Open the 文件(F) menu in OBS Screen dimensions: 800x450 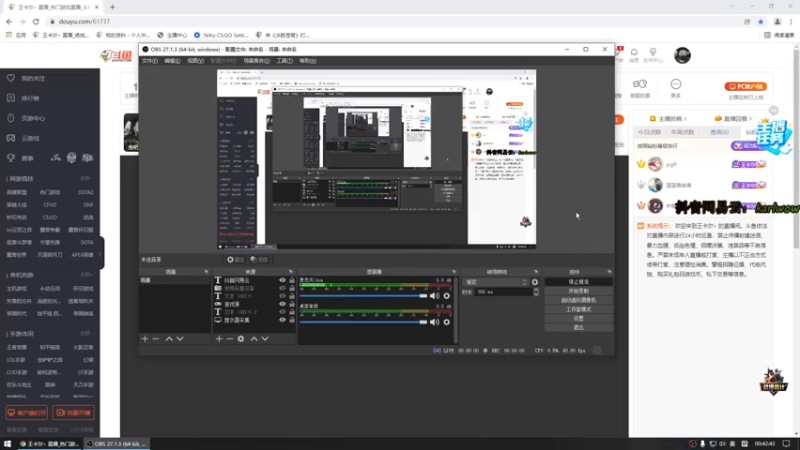coord(149,61)
